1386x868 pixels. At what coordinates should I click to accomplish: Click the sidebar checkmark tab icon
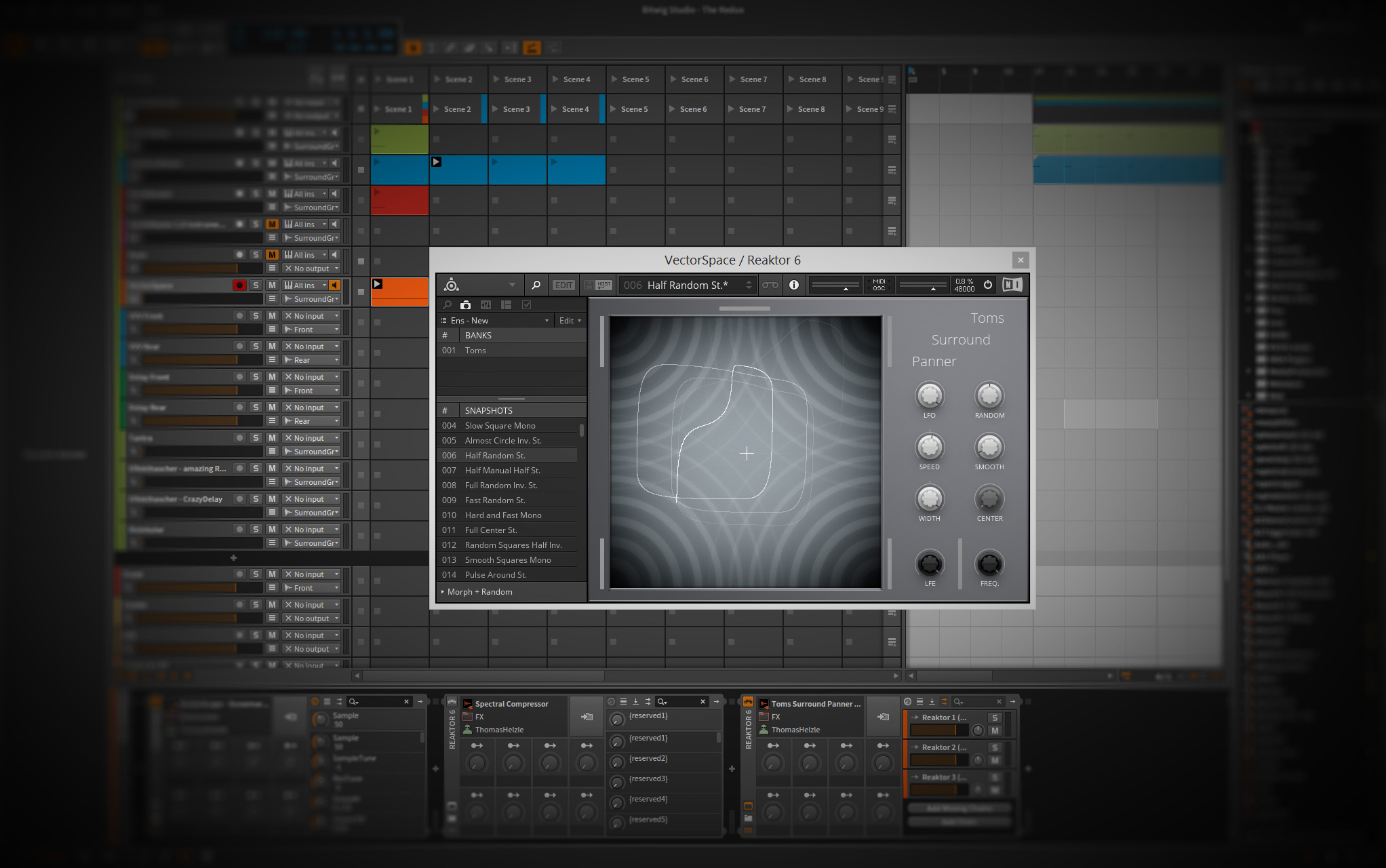click(526, 305)
